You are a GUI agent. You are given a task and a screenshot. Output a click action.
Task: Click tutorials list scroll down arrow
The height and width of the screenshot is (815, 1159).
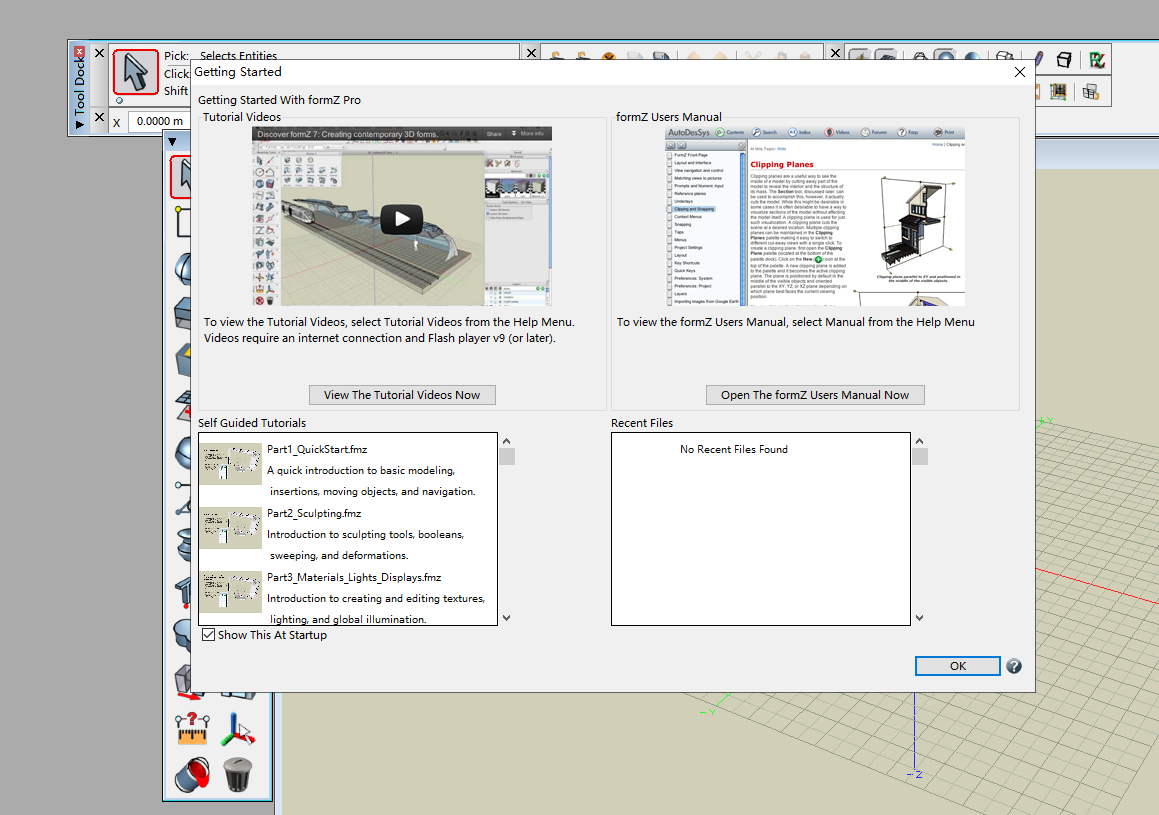pos(506,618)
